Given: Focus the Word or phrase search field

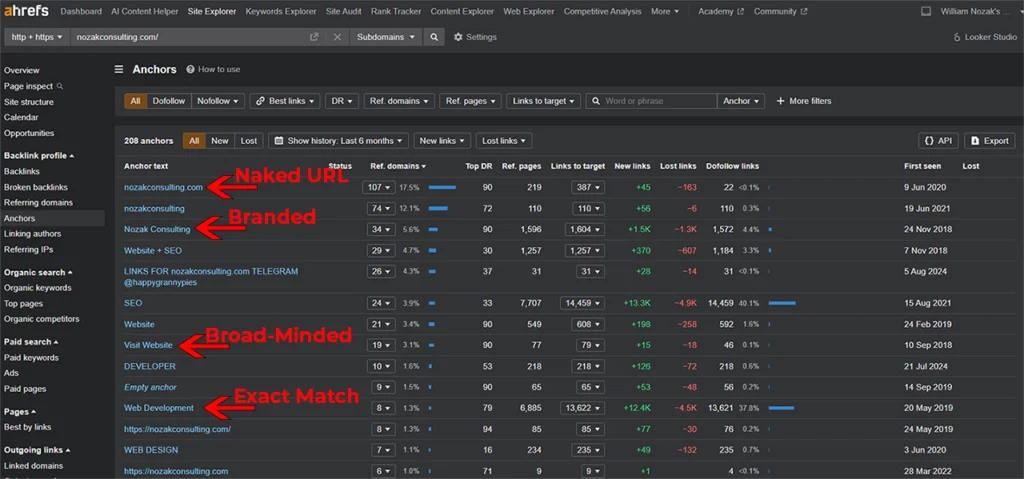Looking at the screenshot, I should 651,101.
